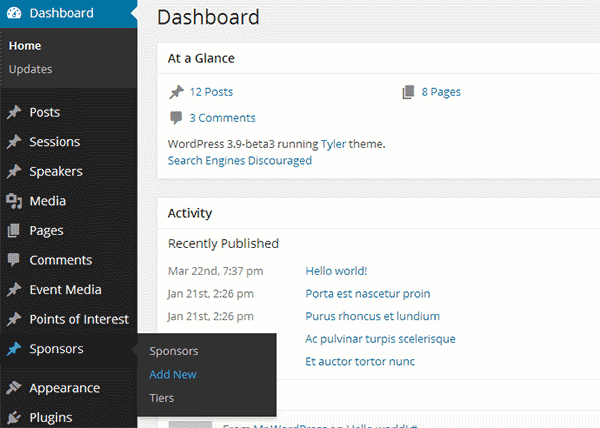Click the Recently Published heading
600x428 pixels.
(x=223, y=244)
